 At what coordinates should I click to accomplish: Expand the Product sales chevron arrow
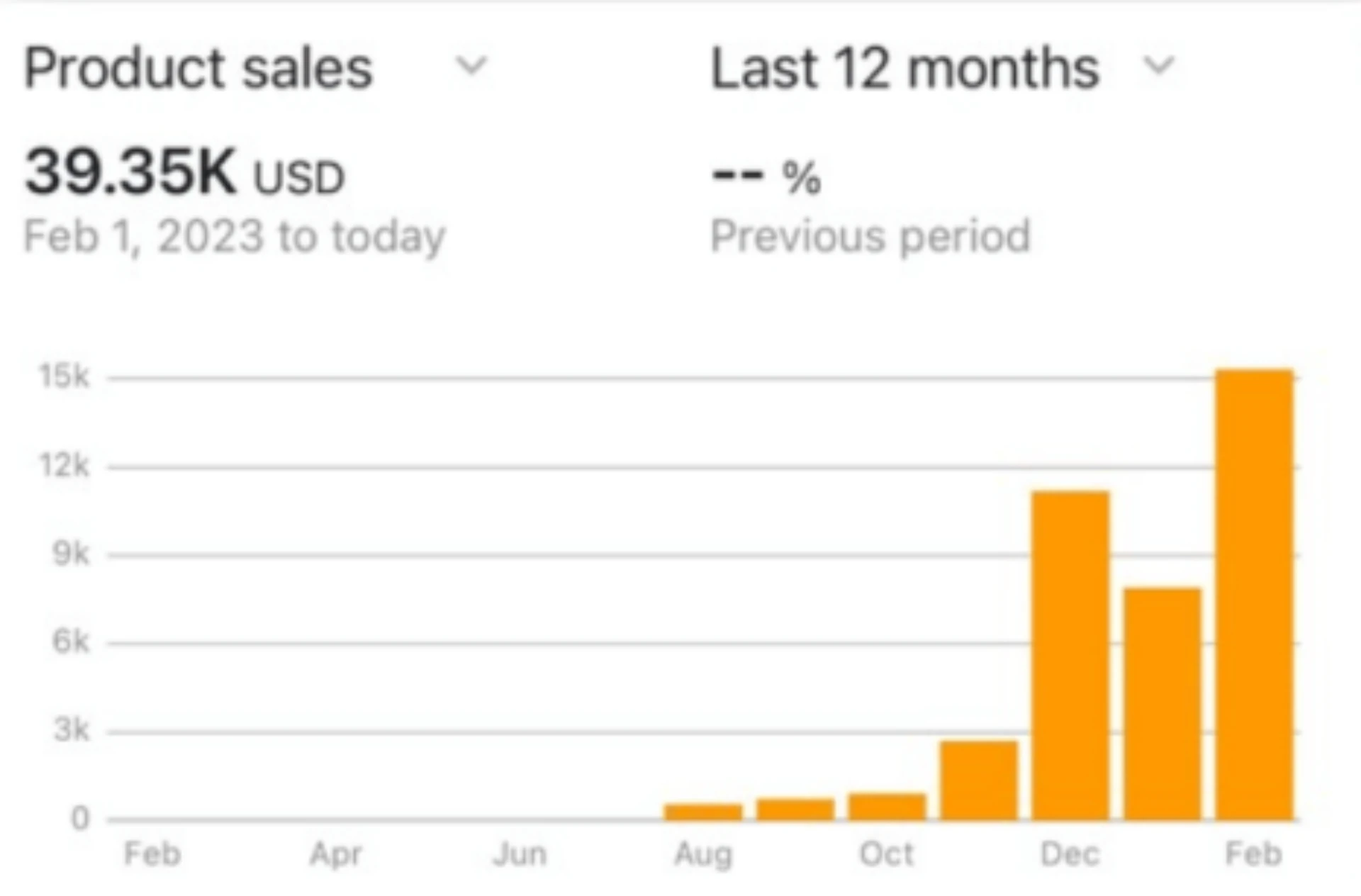471,67
